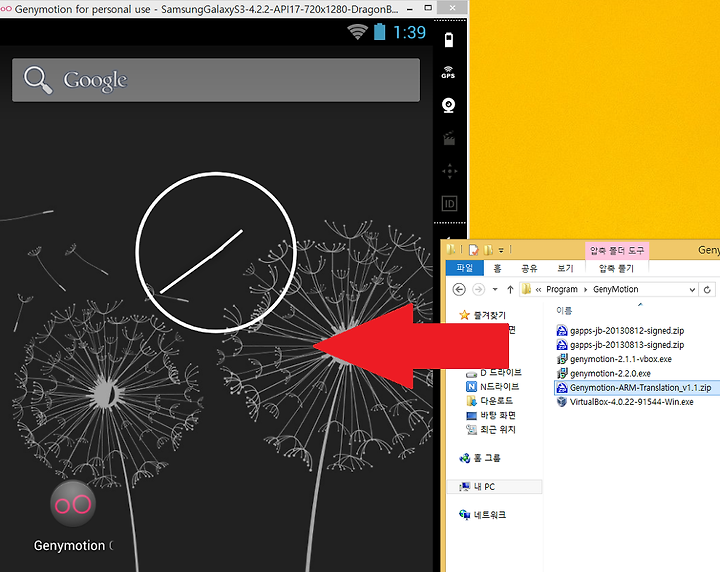Viewport: 720px width, 572px height.
Task: Open 다운로드 folder in navigation pane
Action: [x=496, y=401]
